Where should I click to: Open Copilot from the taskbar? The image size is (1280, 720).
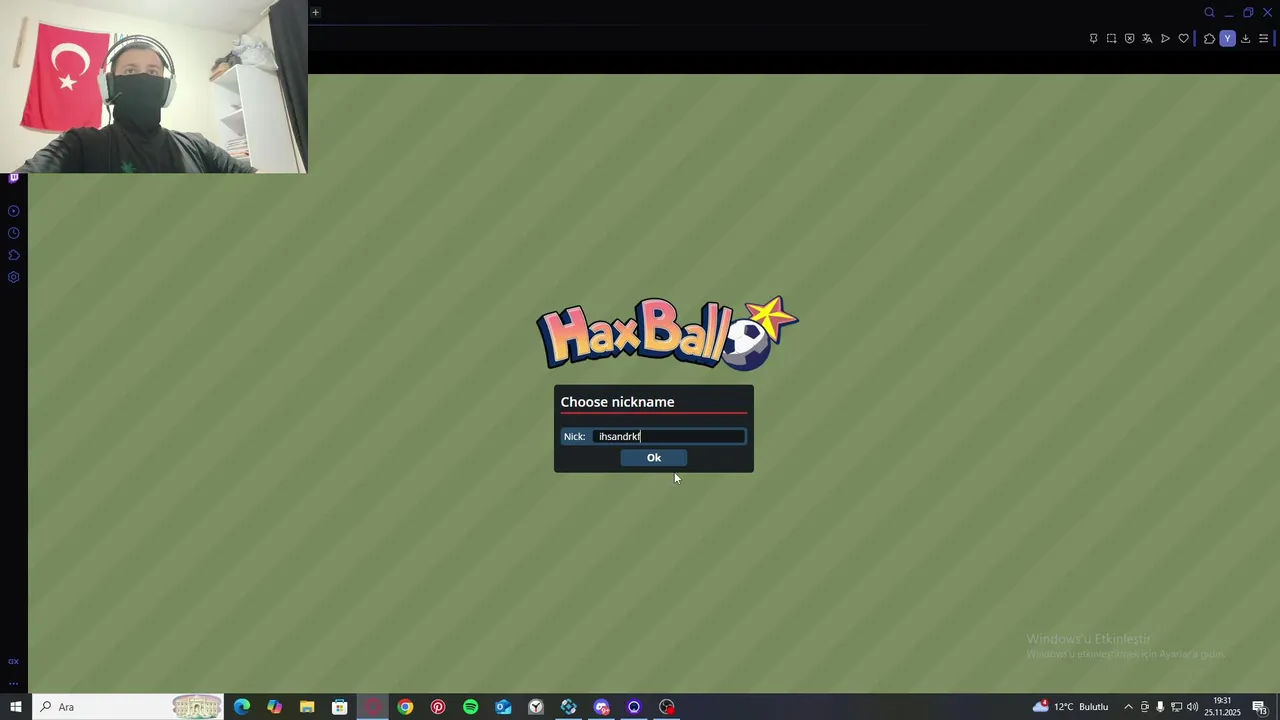tap(274, 707)
